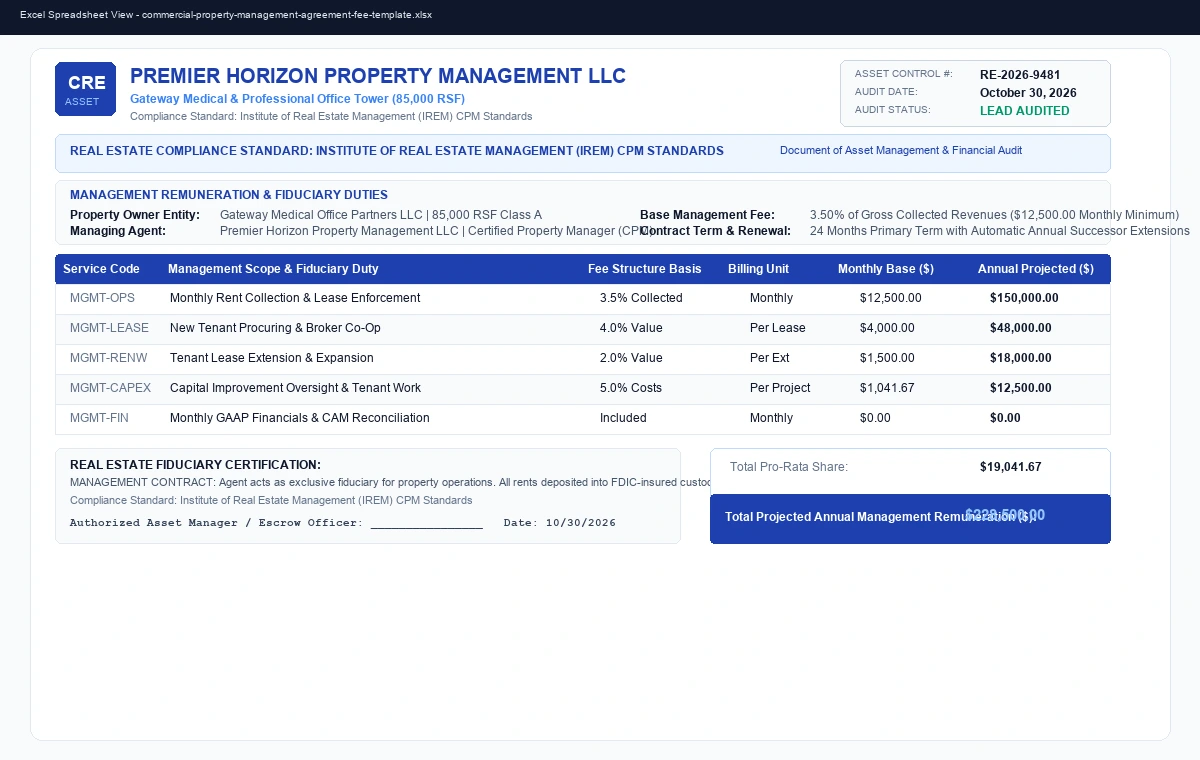Screen dimensions: 1200x760
Task: Click the $12,500.00 monthly base cell
Action: (891, 298)
